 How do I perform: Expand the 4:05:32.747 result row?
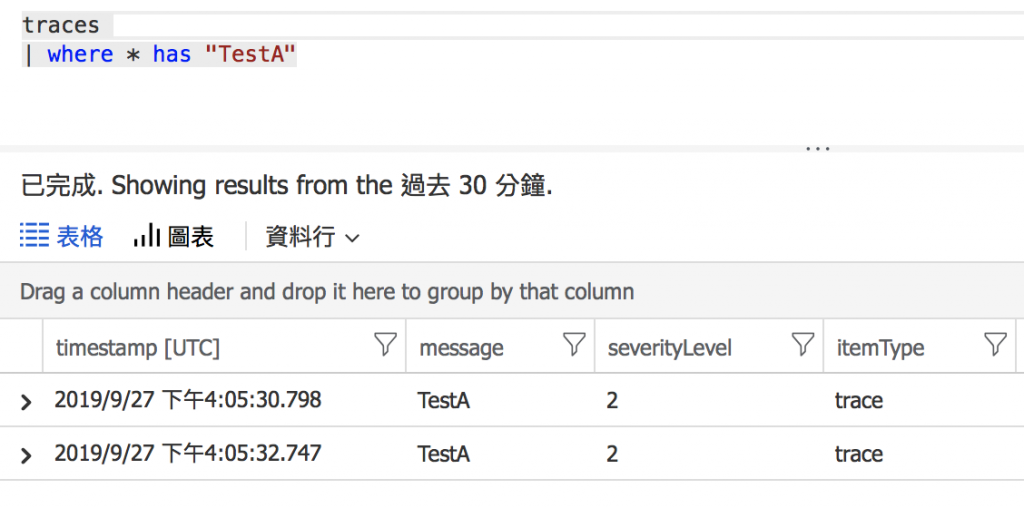tap(26, 455)
